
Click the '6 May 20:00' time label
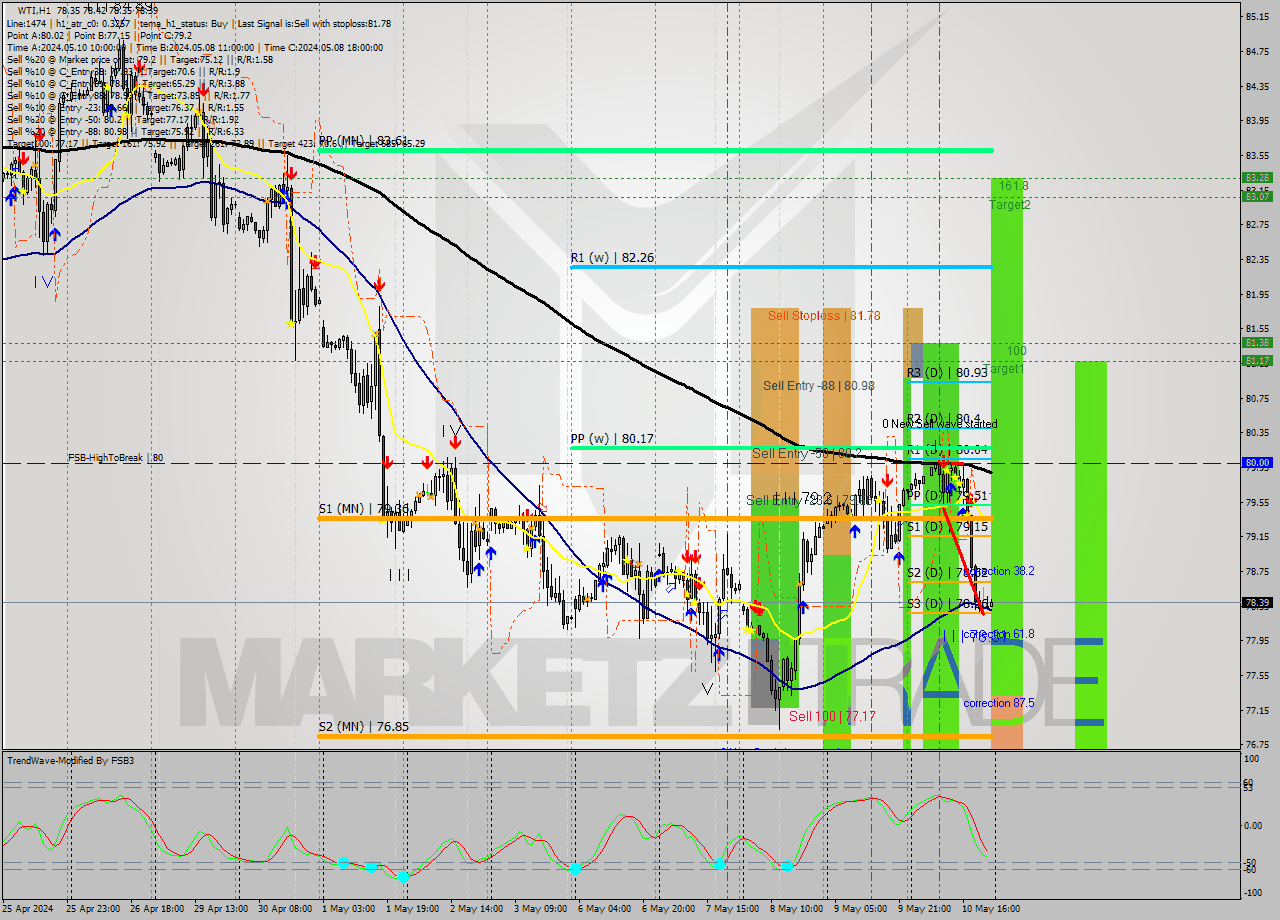pyautogui.click(x=668, y=909)
